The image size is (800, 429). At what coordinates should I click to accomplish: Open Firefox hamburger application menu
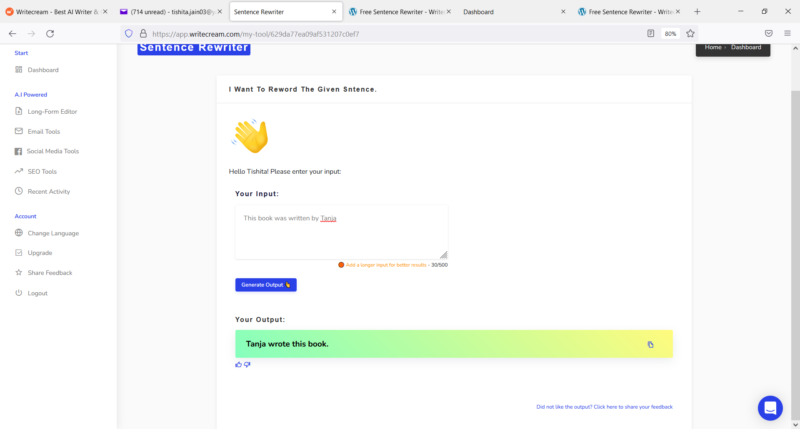(x=787, y=33)
